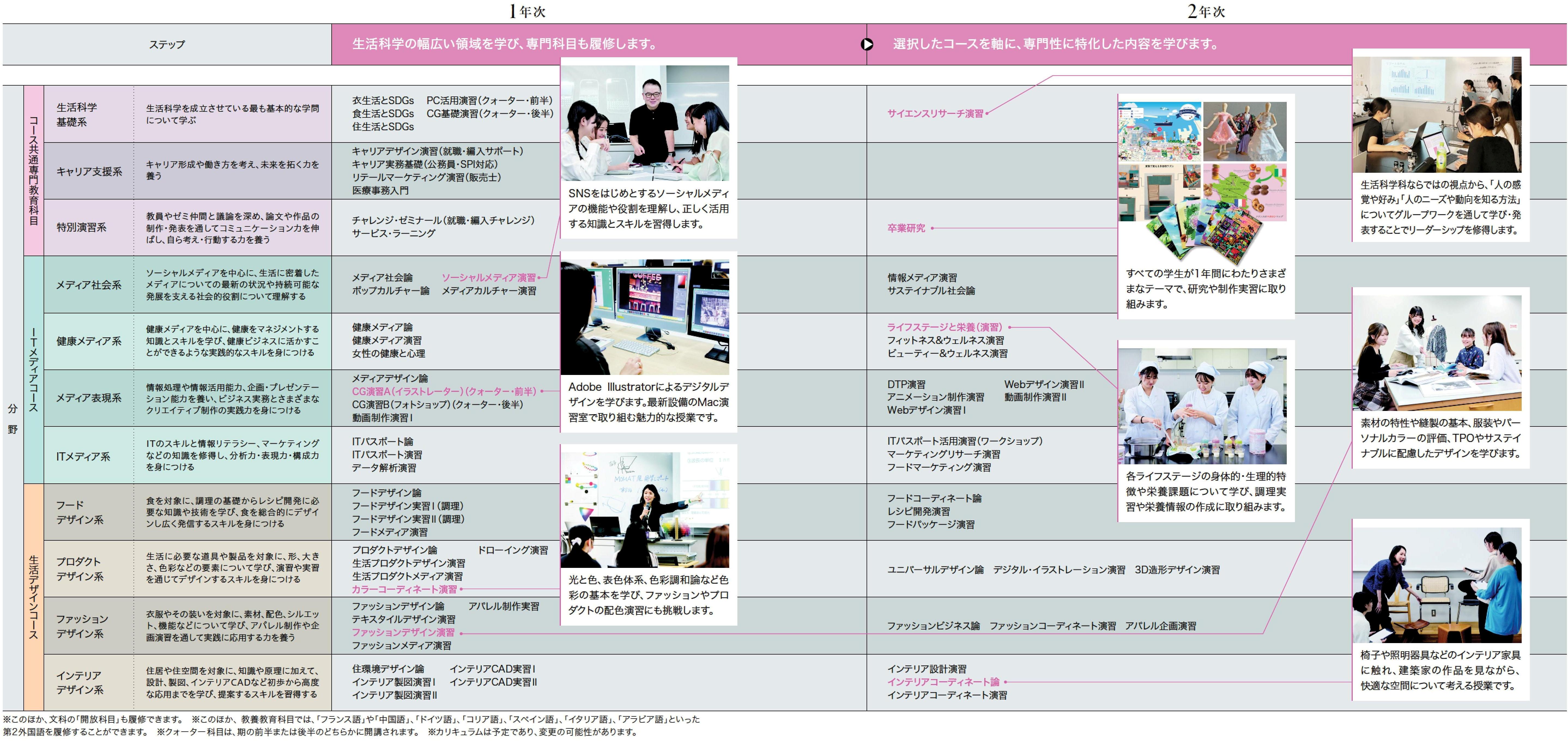Screen dimensions: 1568x742
Task: Click the '健康メディア系' row label
Action: 89,341
